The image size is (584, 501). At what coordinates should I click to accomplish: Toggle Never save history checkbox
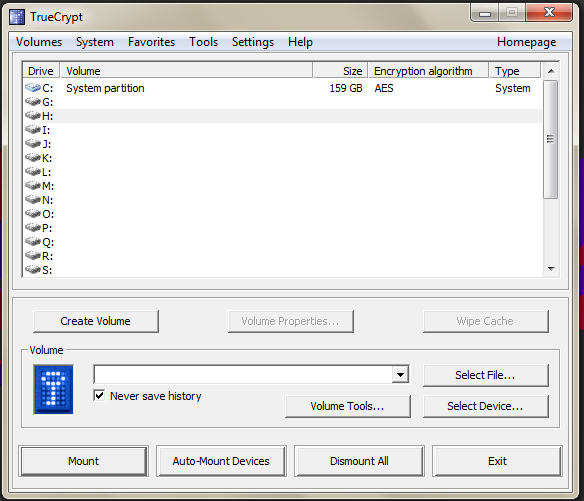click(x=99, y=396)
